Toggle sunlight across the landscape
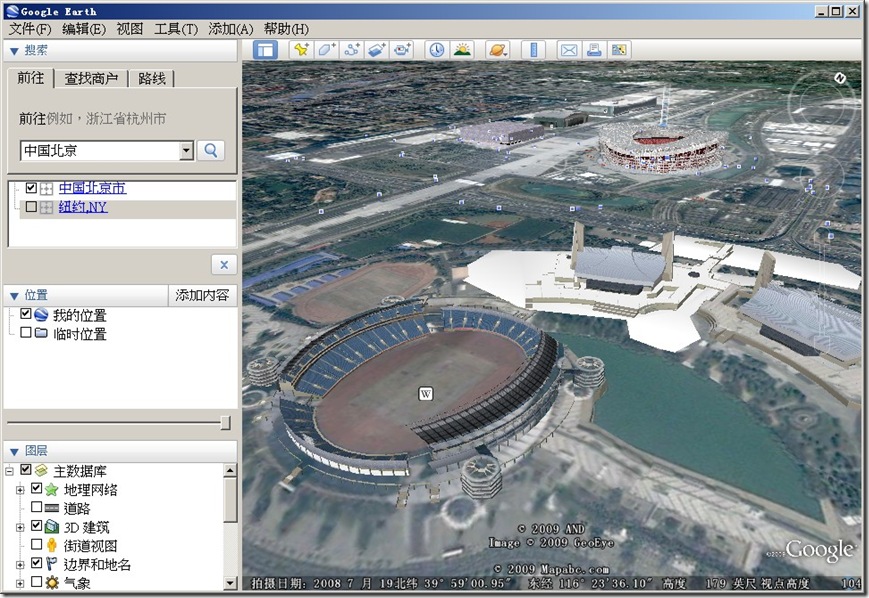The height and width of the screenshot is (598, 869). pos(462,50)
